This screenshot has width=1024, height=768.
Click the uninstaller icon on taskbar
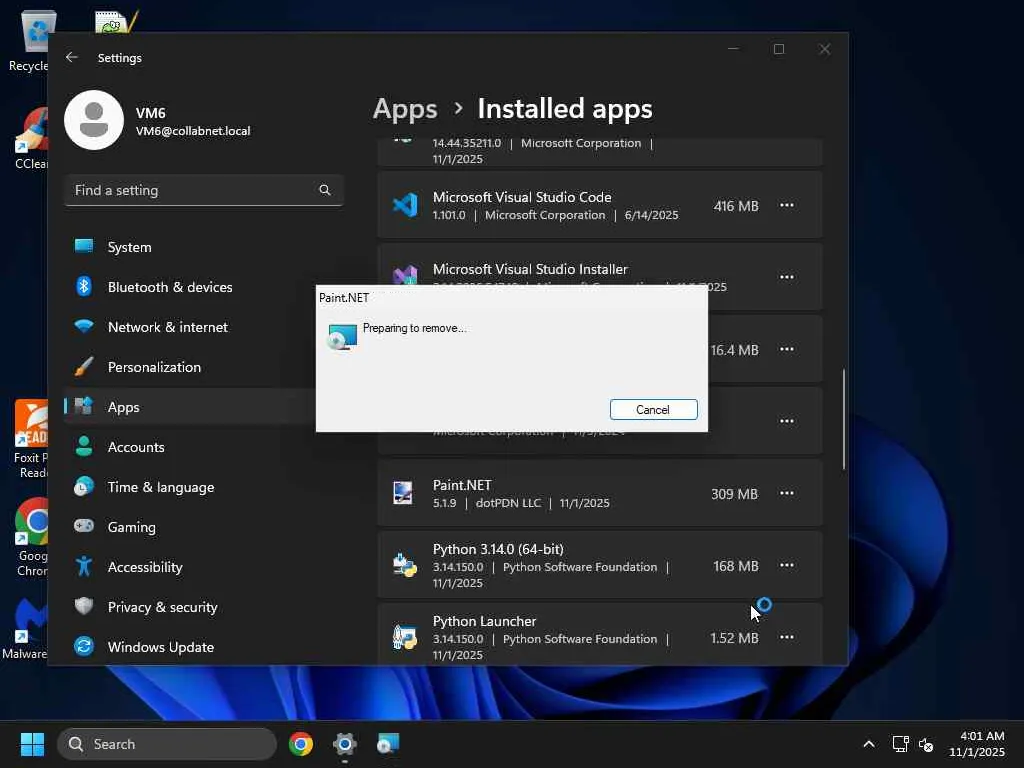click(388, 744)
